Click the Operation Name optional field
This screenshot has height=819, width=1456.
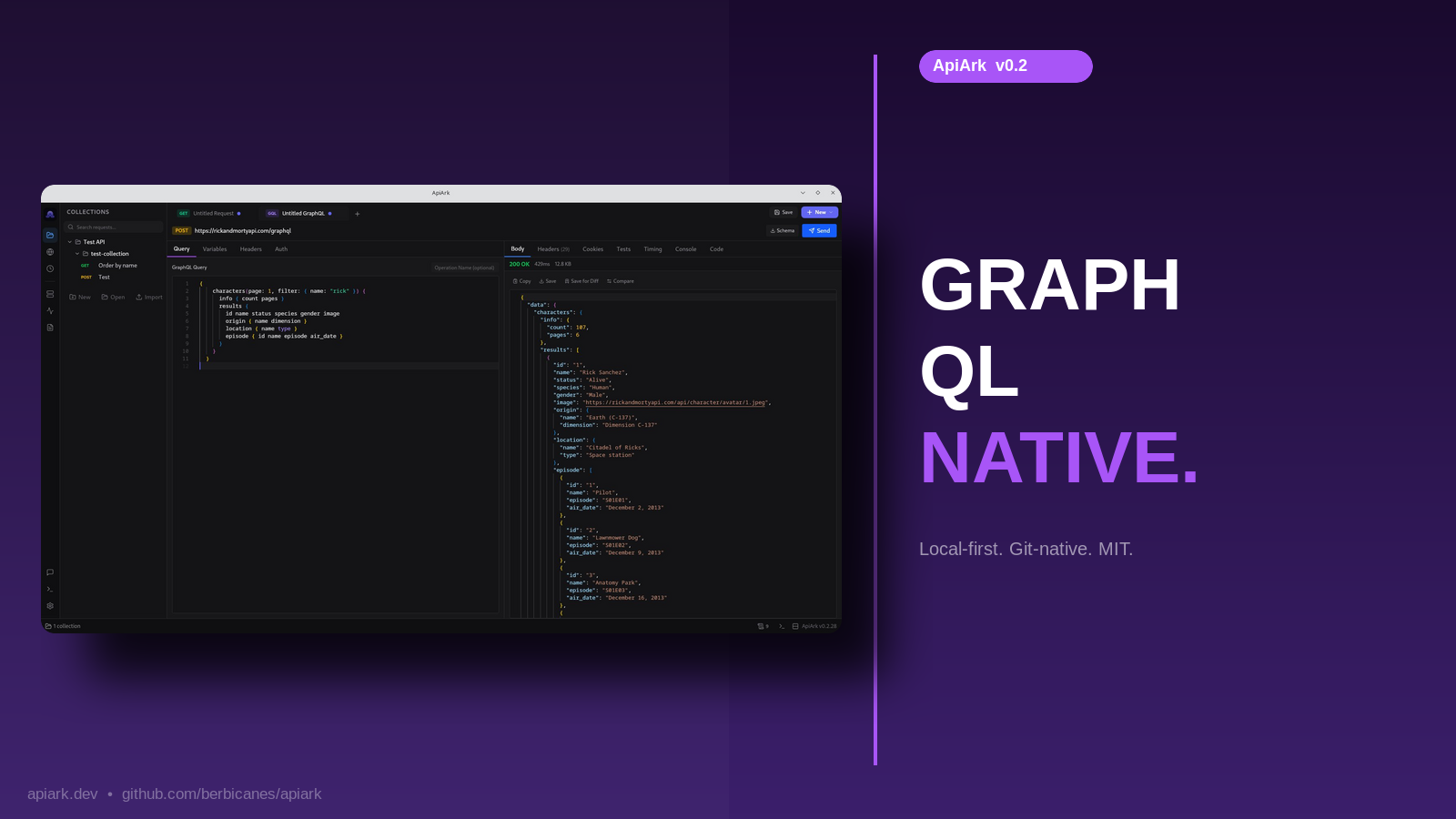[x=464, y=268]
